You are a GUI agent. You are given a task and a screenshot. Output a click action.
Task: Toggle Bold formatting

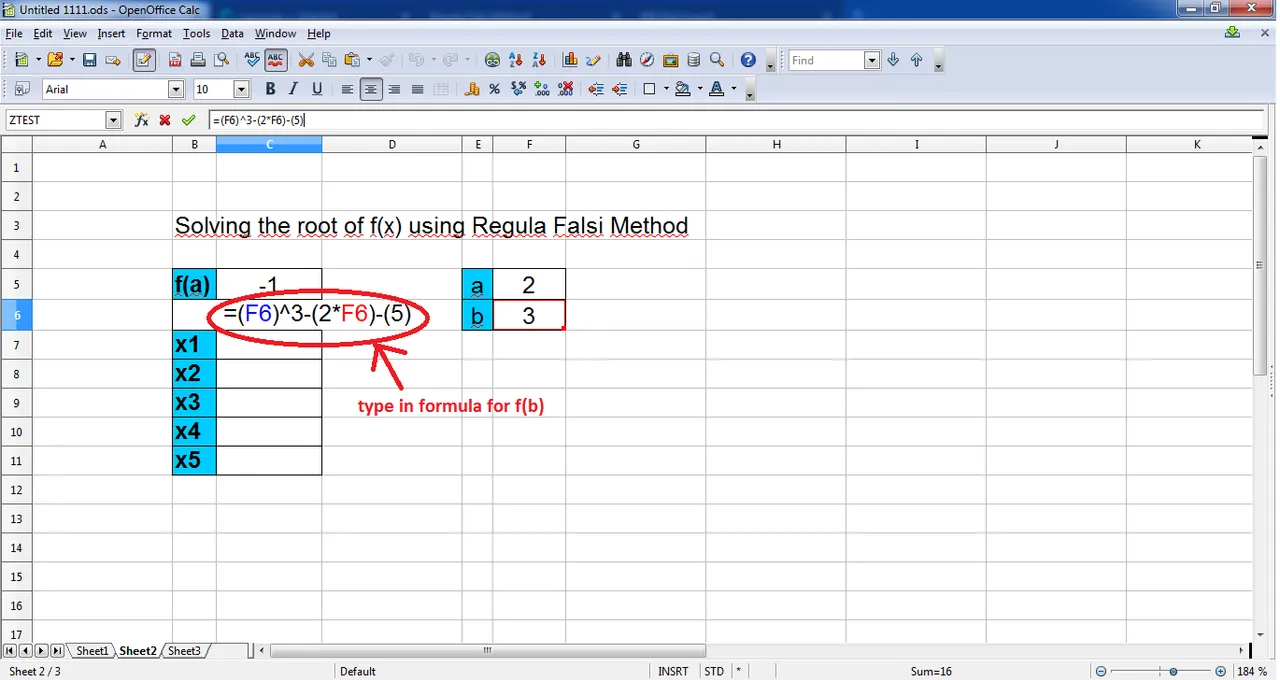[271, 89]
